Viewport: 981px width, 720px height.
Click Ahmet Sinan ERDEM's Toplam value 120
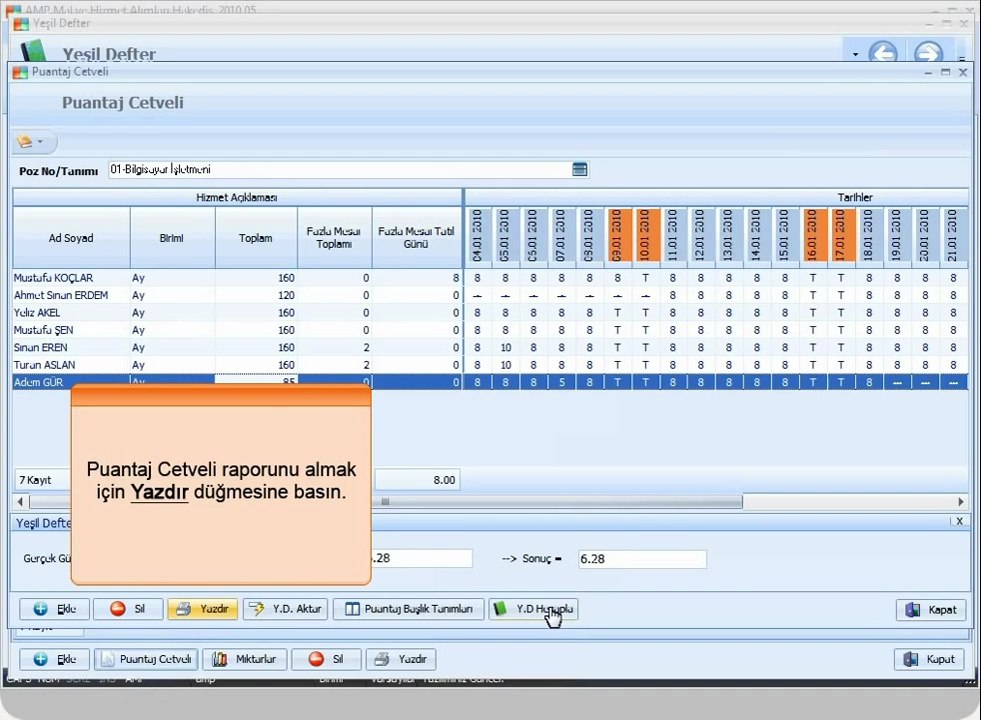pyautogui.click(x=256, y=295)
